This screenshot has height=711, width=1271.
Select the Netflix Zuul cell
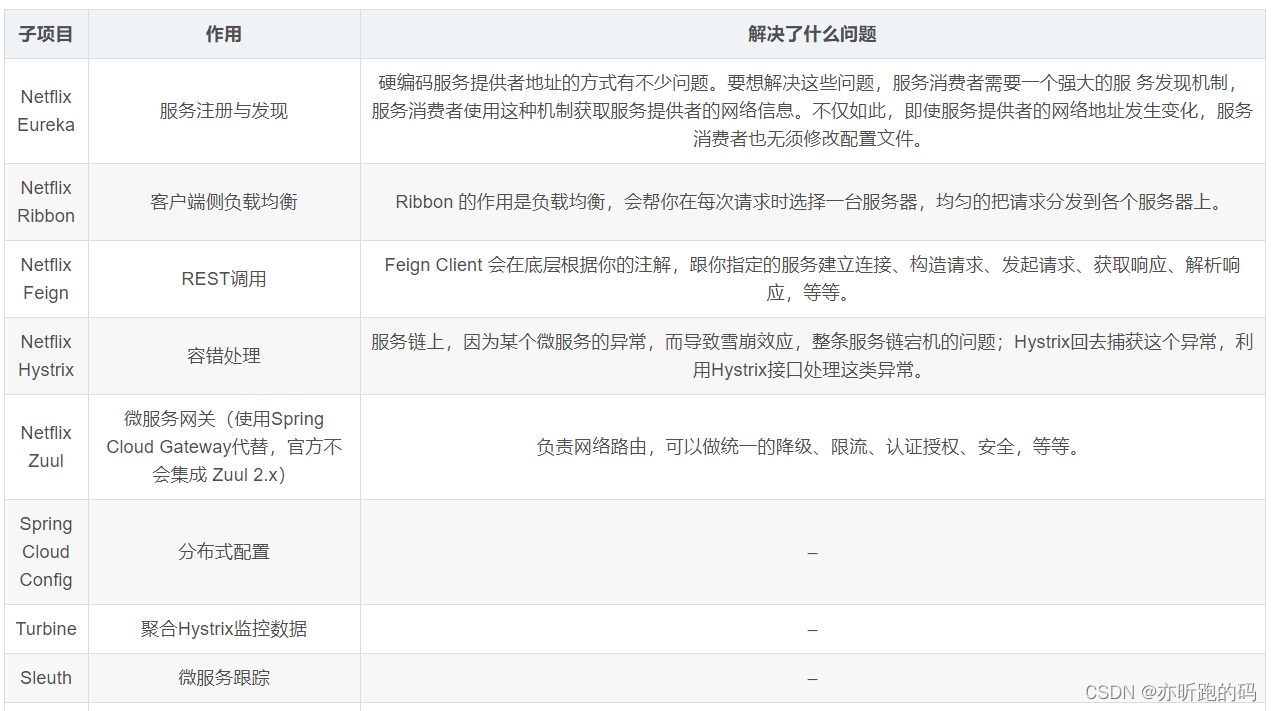click(x=46, y=447)
